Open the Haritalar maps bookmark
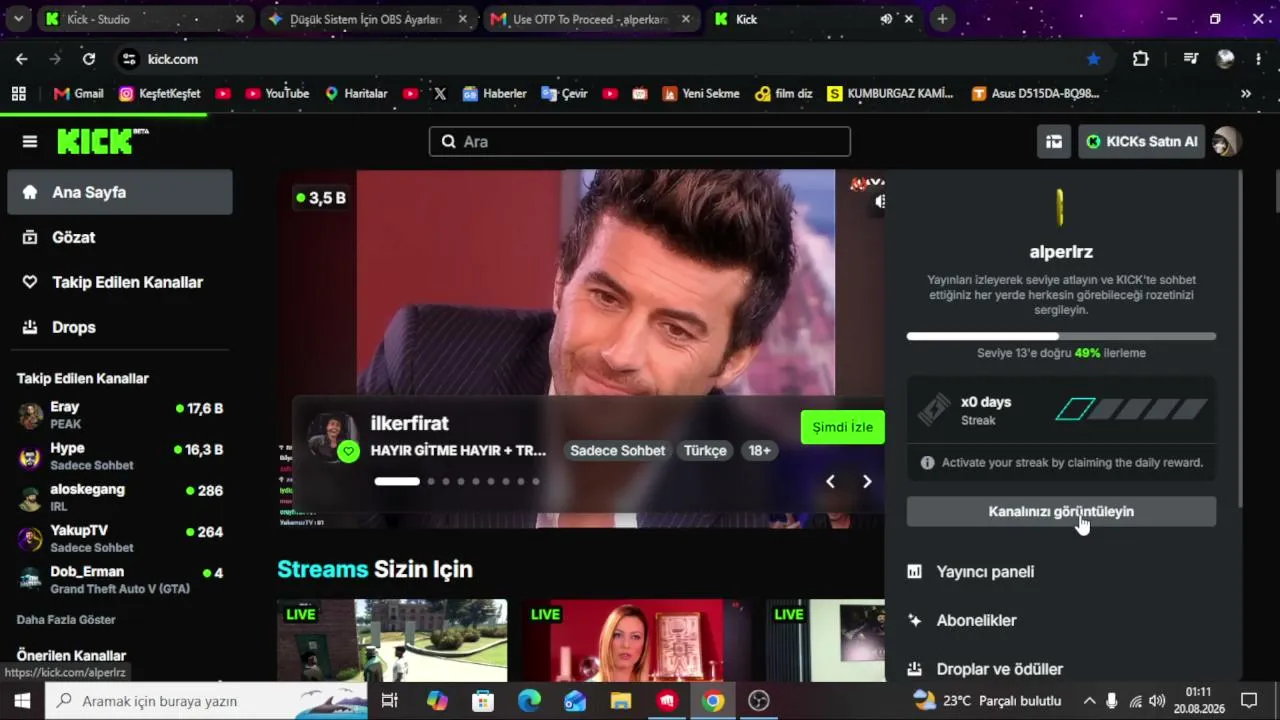This screenshot has height=720, width=1280. tap(356, 93)
